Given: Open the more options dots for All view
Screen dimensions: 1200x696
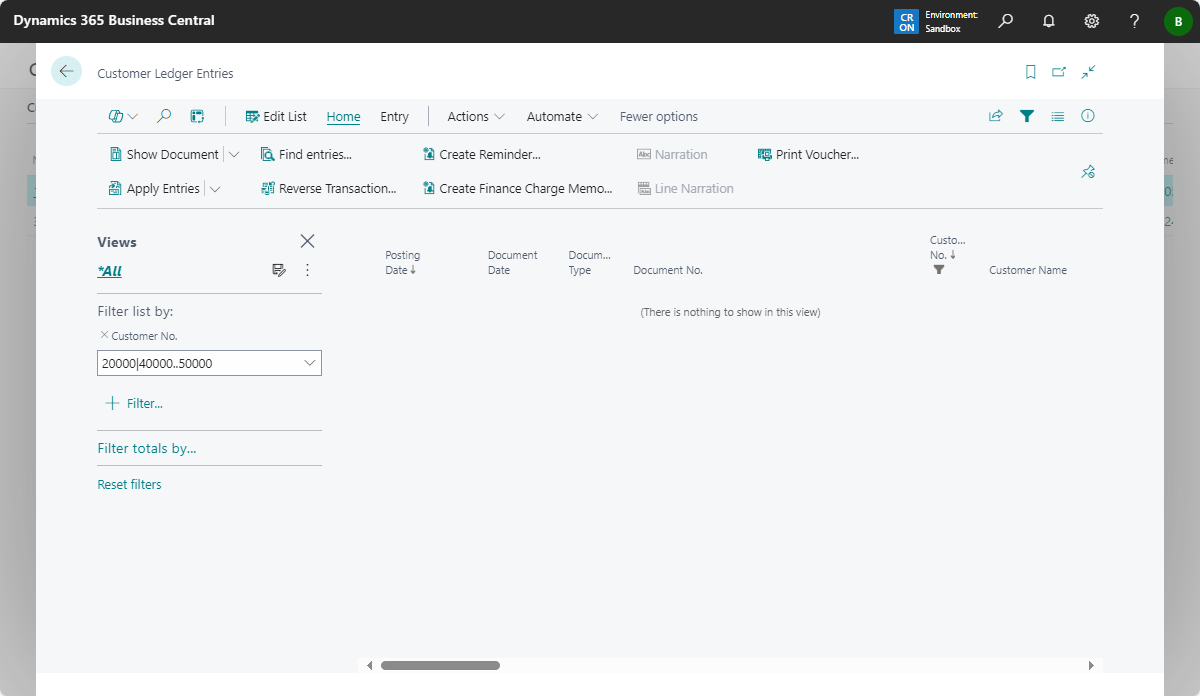Looking at the screenshot, I should coord(307,270).
